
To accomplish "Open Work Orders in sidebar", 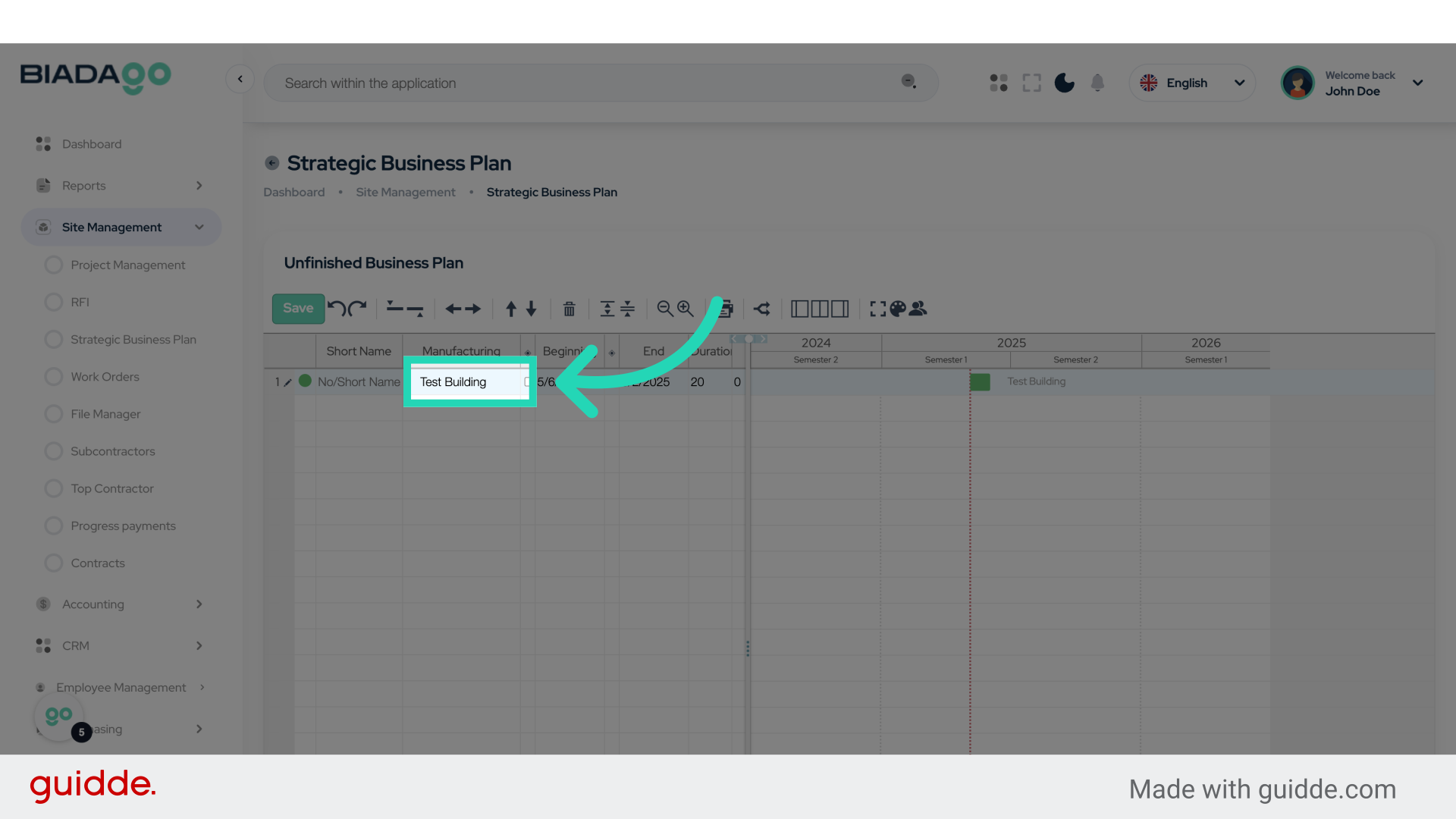I will point(105,377).
